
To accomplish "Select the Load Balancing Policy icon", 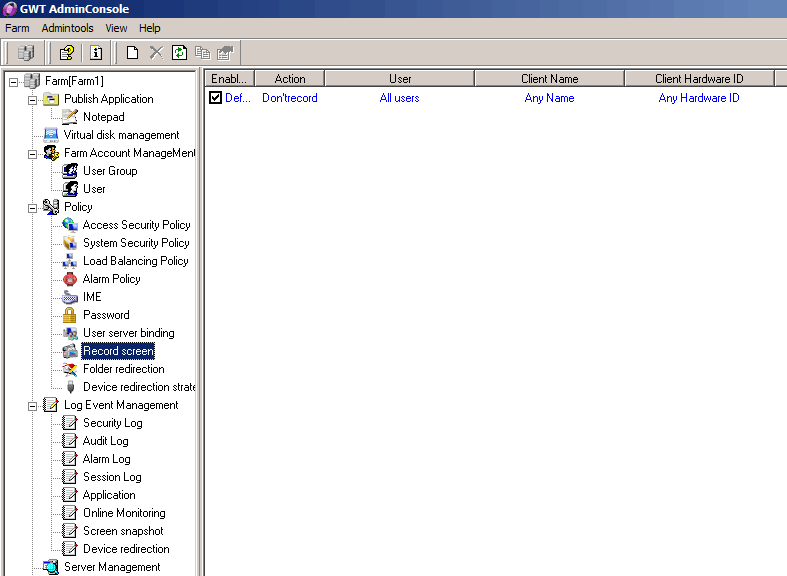I will tap(70, 261).
